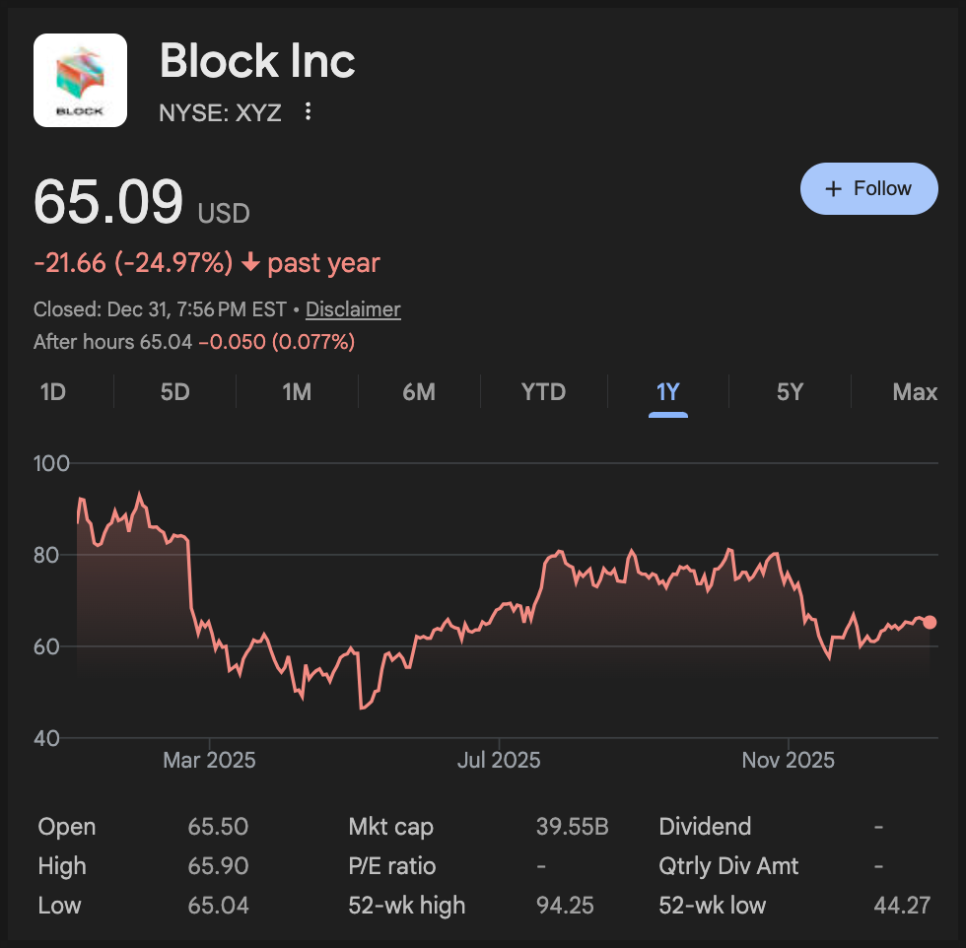Image resolution: width=966 pixels, height=948 pixels.
Task: Open the three-dot options menu
Action: point(308,112)
